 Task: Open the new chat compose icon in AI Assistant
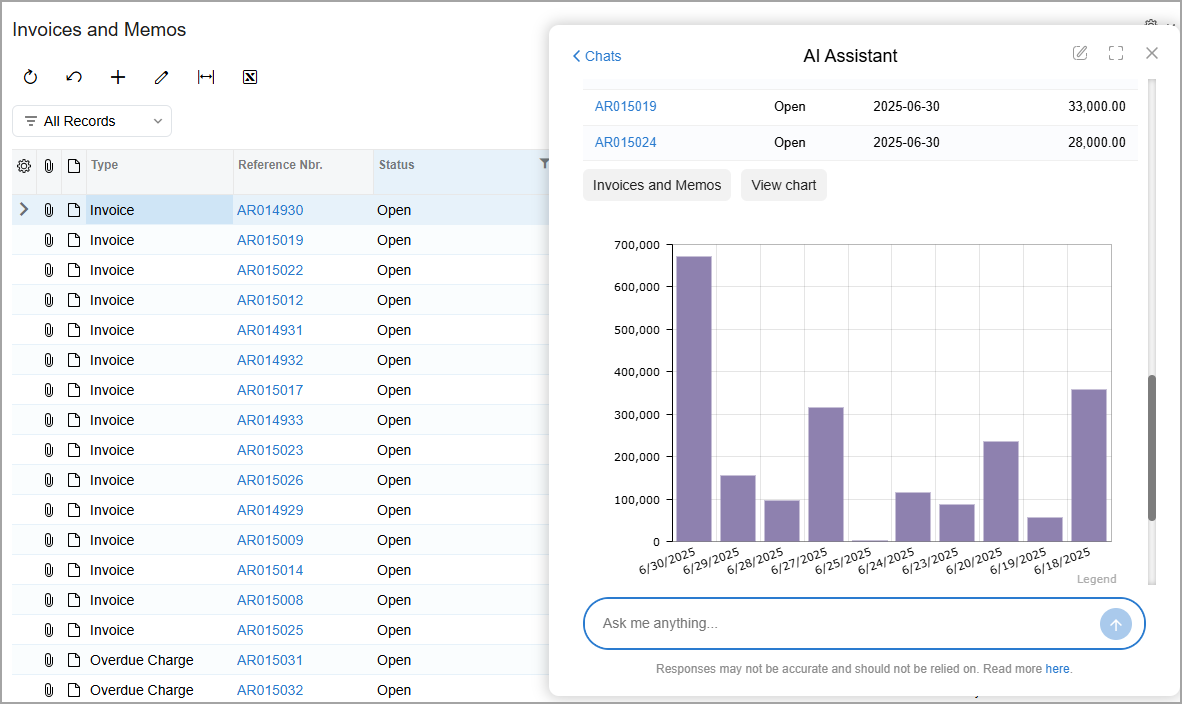coord(1080,53)
